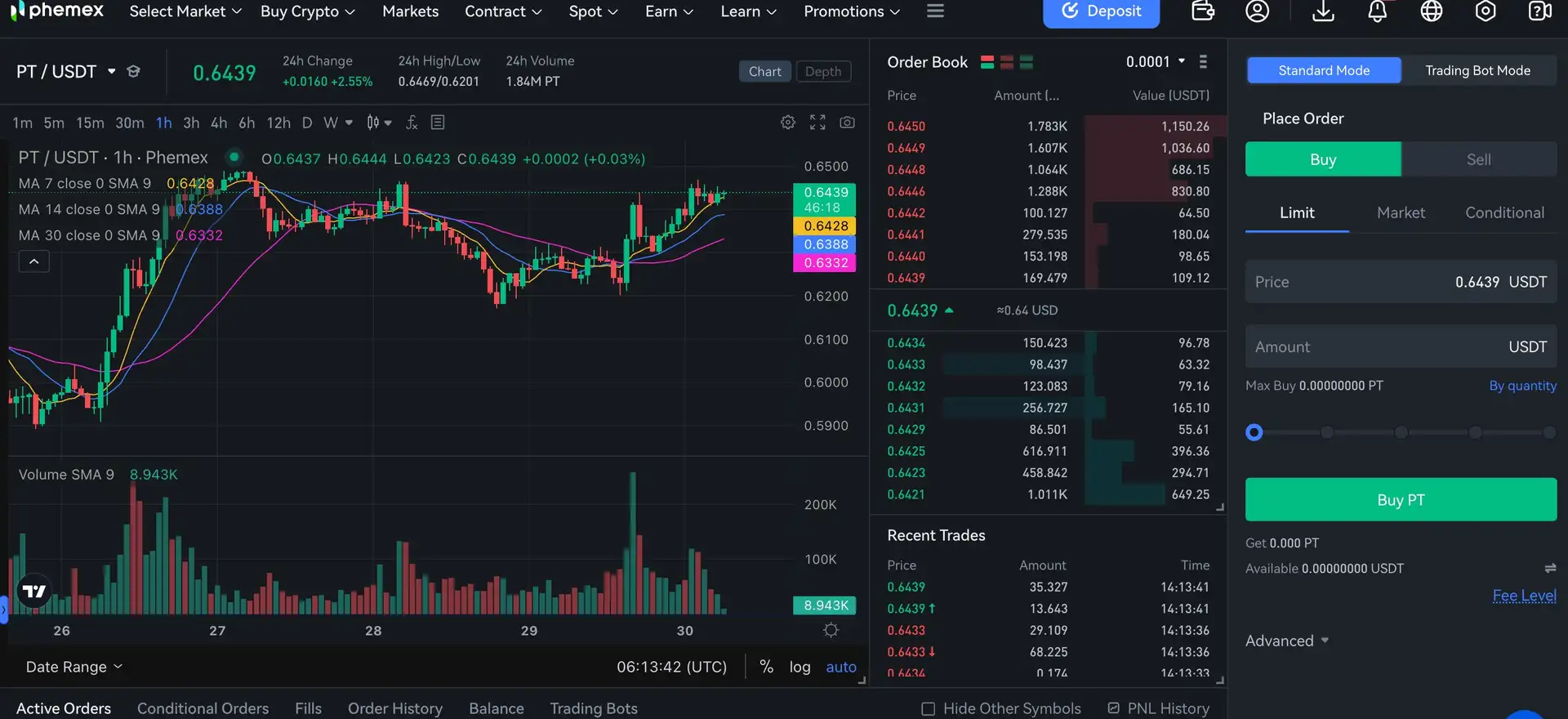
Task: Open the user account profile icon
Action: pyautogui.click(x=1257, y=11)
